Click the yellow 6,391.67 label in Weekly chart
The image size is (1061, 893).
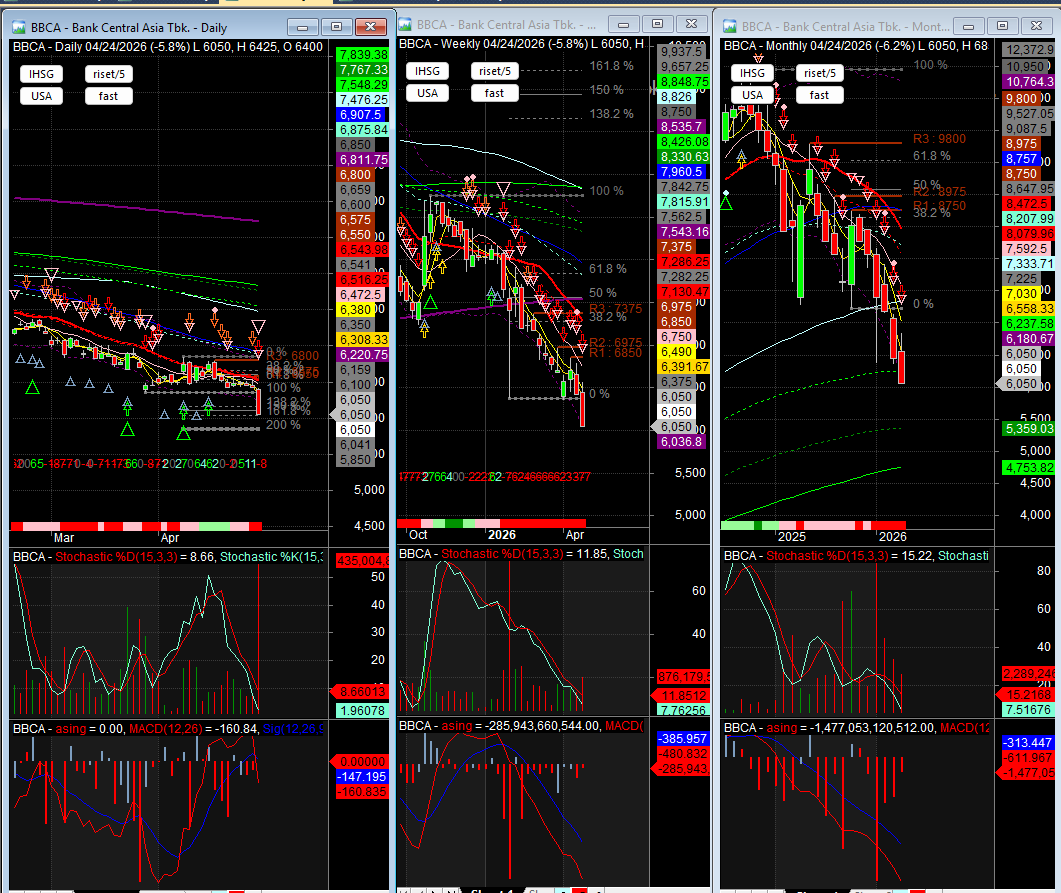pyautogui.click(x=684, y=367)
